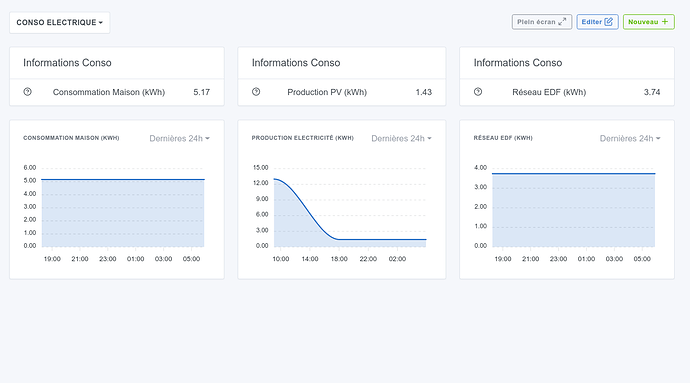Screen dimensions: 690x383
Task: Click the Informations Conso heading above Production PV
Action: 296,63
